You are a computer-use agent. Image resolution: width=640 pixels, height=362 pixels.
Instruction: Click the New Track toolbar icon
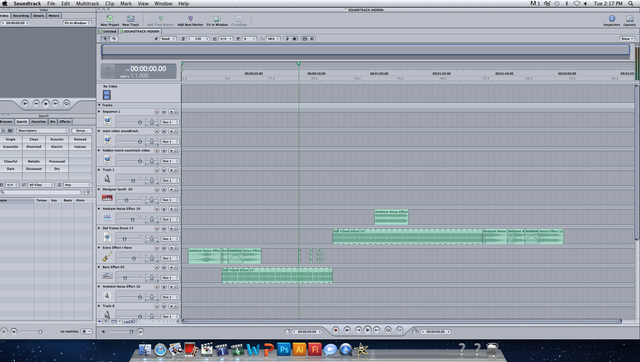[x=131, y=19]
